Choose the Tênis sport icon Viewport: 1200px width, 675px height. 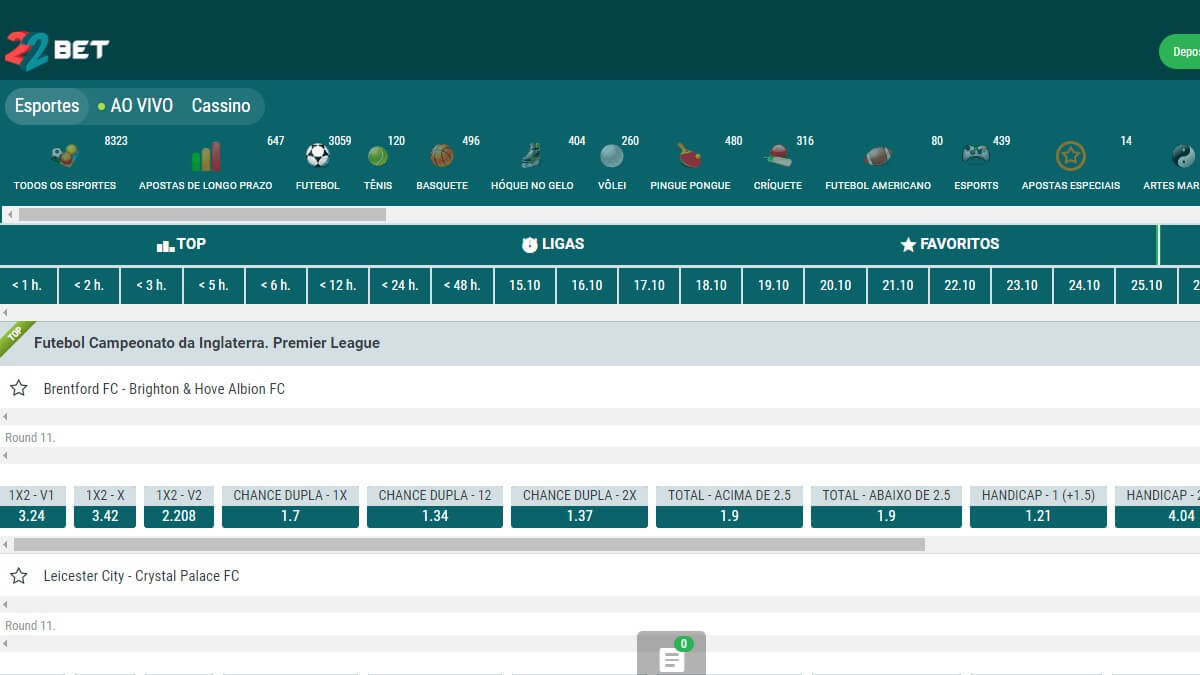tap(378, 156)
